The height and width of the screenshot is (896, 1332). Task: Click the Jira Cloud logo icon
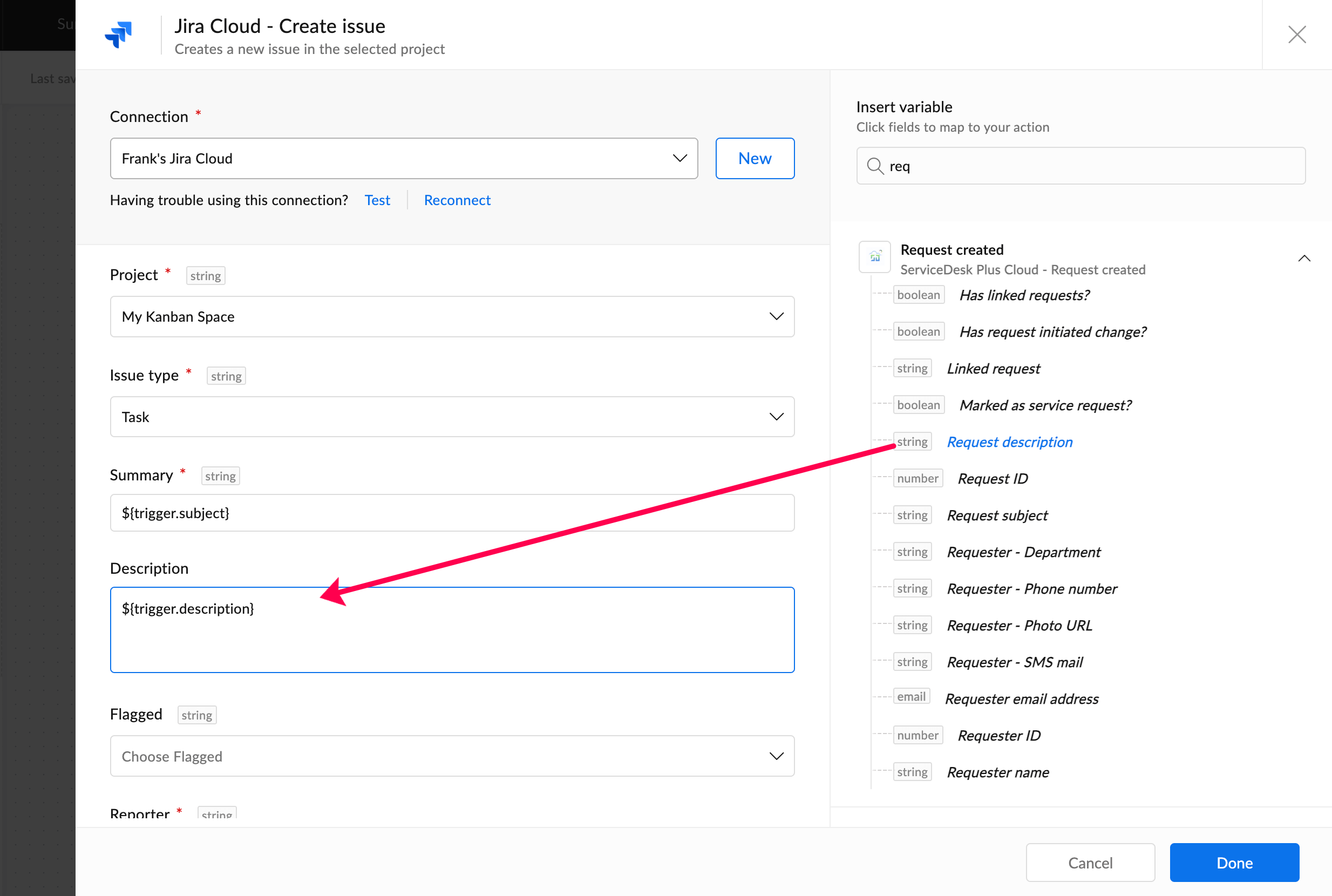tap(118, 35)
